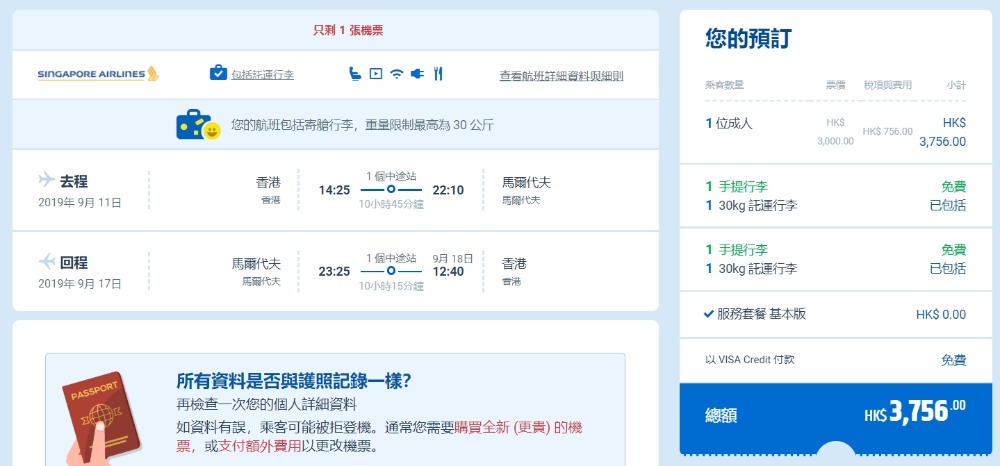Click the return 1 個中途站 stopover indicator

pos(391,270)
